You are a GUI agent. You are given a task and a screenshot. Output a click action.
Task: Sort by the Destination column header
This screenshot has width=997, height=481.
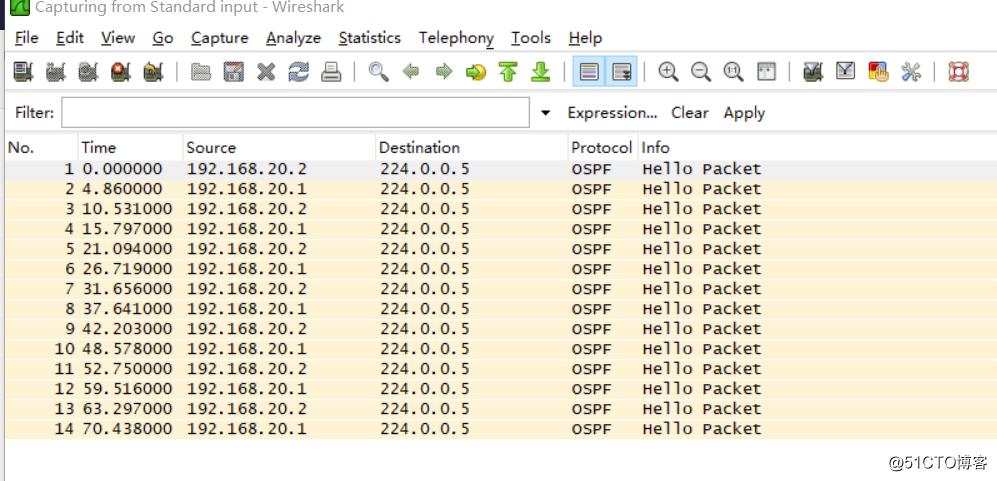tap(472, 148)
